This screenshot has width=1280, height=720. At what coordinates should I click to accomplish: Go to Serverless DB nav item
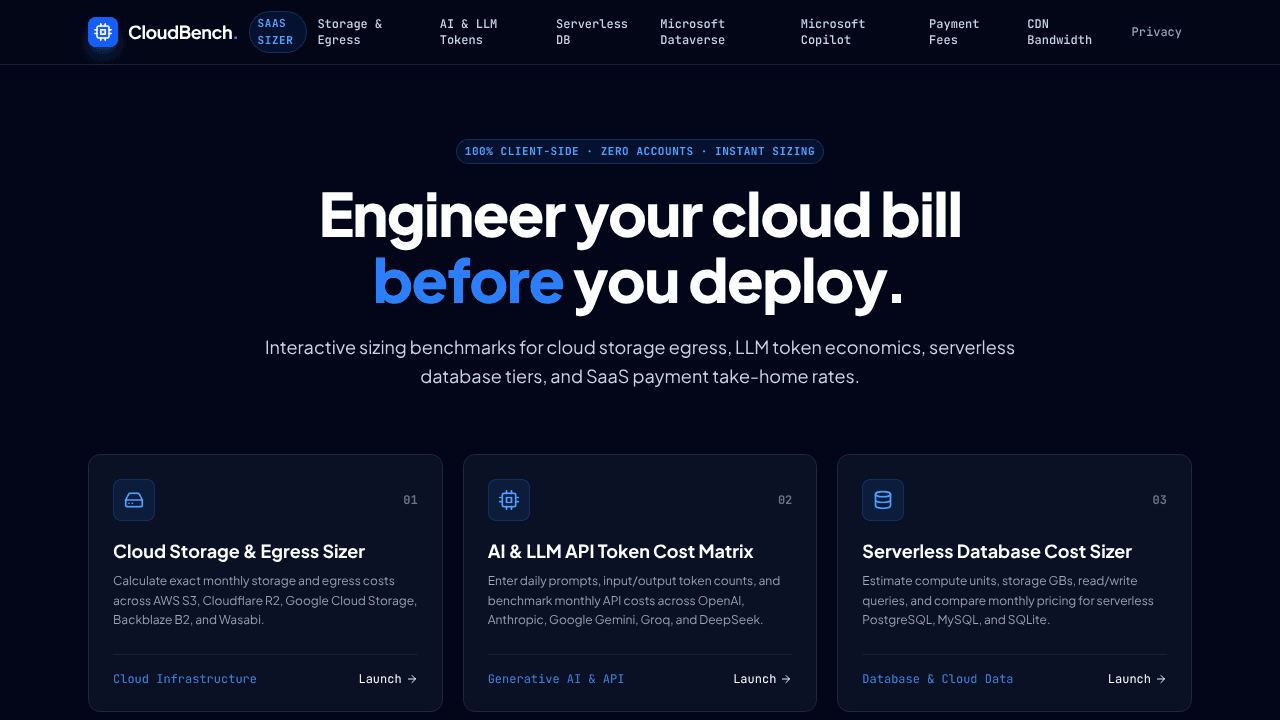coord(592,32)
